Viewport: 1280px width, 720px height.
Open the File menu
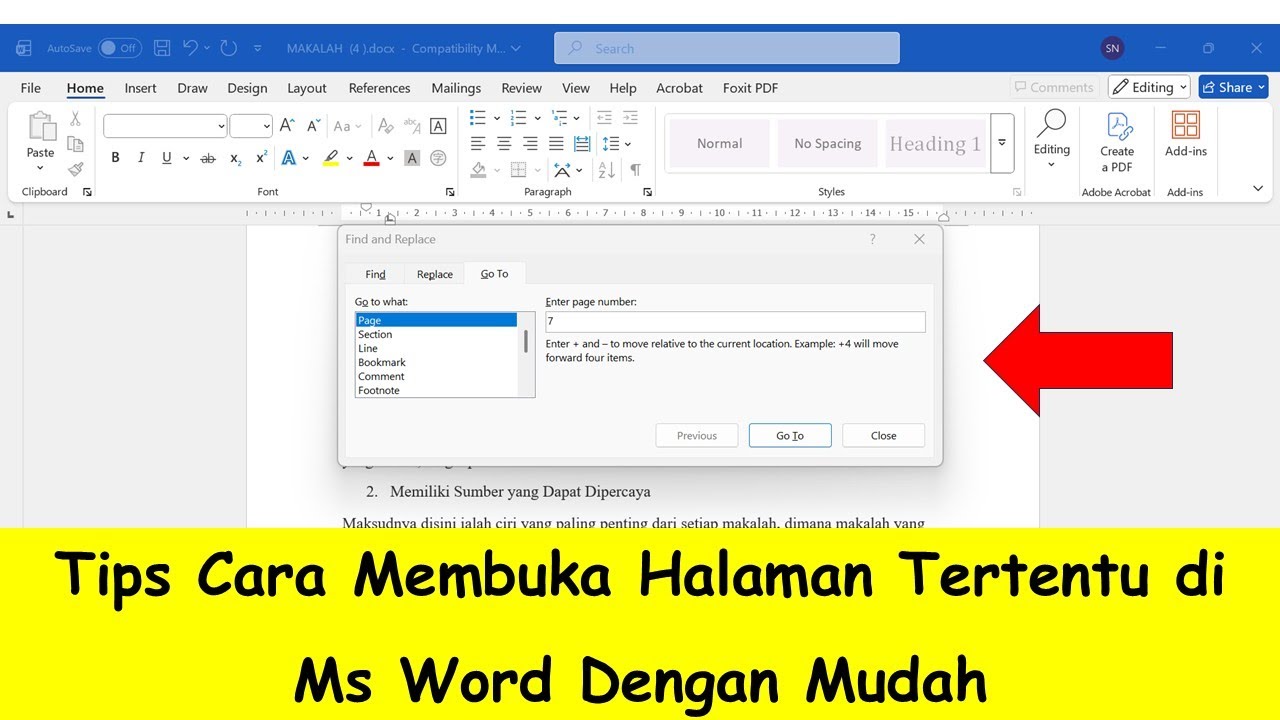pos(31,88)
